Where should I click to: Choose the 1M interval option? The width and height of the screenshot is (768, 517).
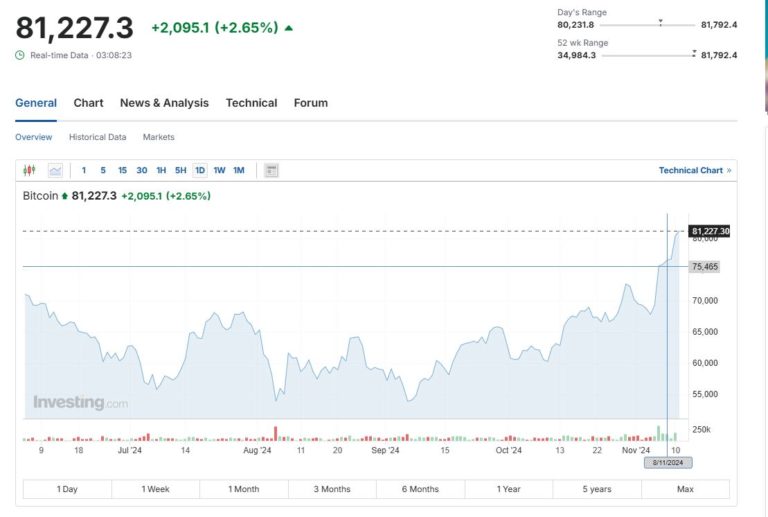click(239, 170)
